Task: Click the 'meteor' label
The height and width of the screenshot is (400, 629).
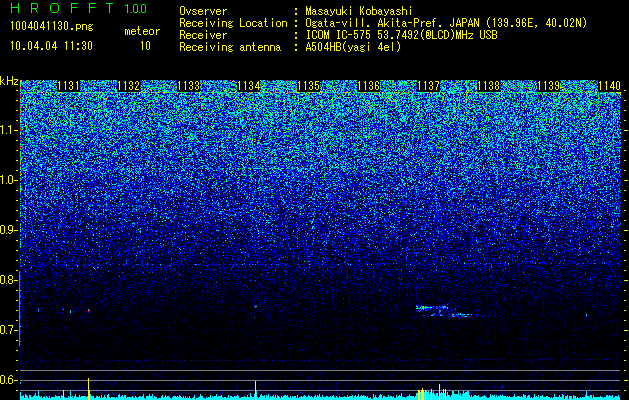Action: (x=142, y=31)
